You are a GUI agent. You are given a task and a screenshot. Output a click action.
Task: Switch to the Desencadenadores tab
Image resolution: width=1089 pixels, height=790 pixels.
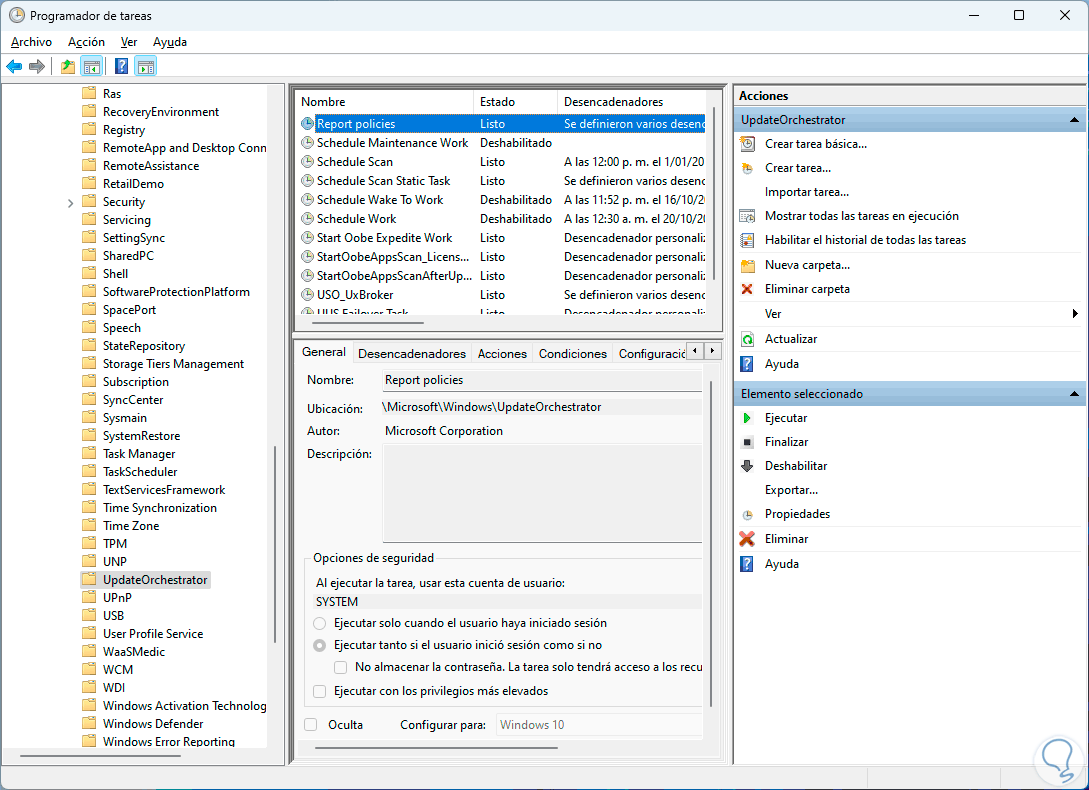[x=412, y=354]
